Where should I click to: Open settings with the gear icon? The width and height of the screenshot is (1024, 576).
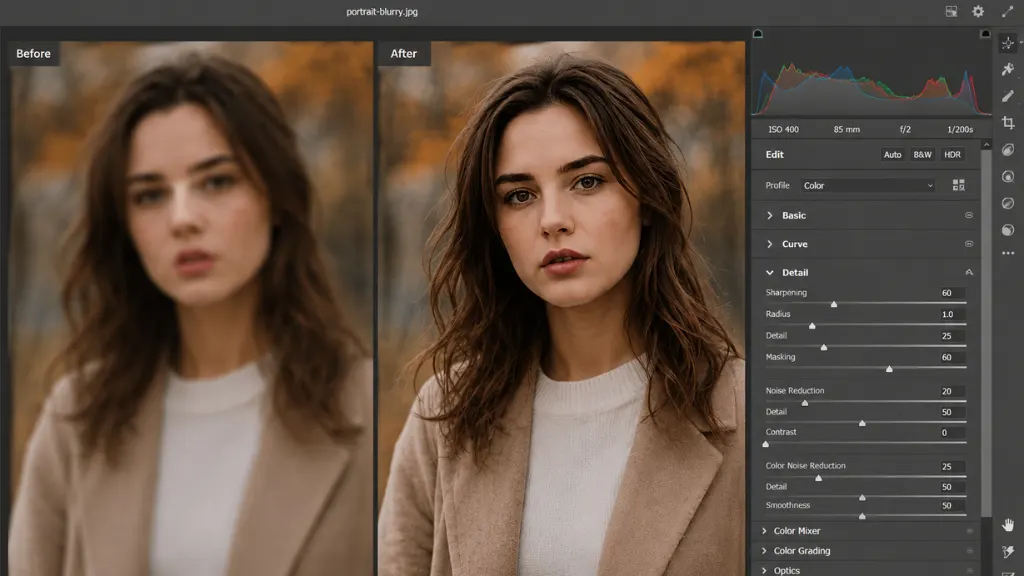(x=978, y=11)
